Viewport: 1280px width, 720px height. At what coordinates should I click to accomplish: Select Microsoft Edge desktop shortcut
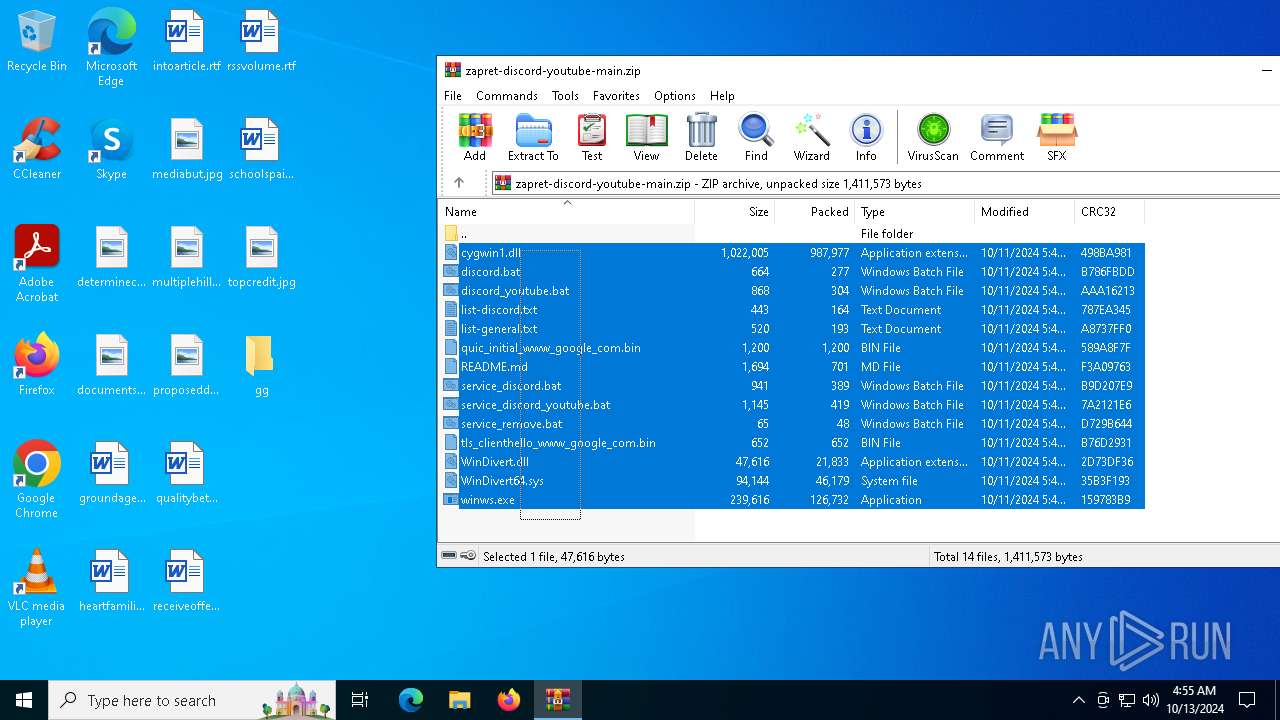pyautogui.click(x=111, y=47)
